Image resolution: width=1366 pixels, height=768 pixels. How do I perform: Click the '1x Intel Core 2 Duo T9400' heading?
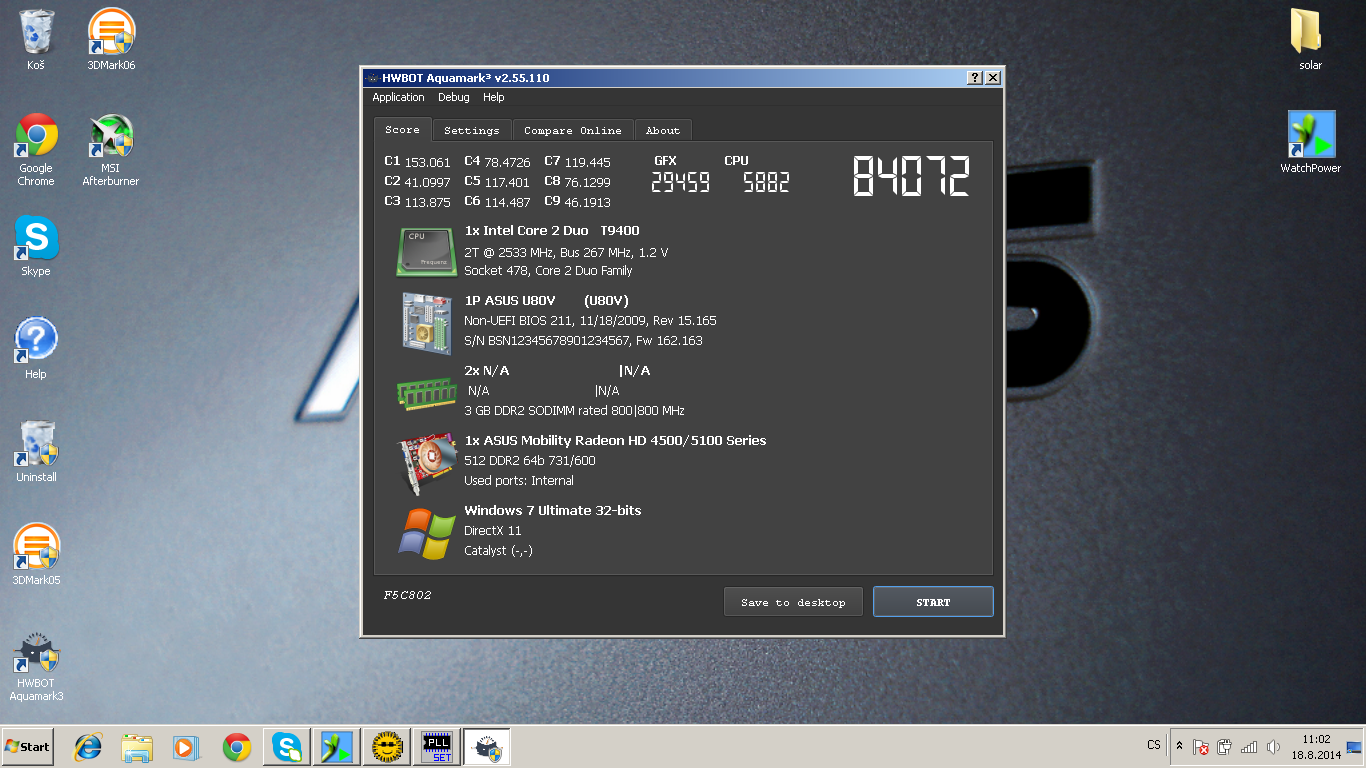[552, 231]
